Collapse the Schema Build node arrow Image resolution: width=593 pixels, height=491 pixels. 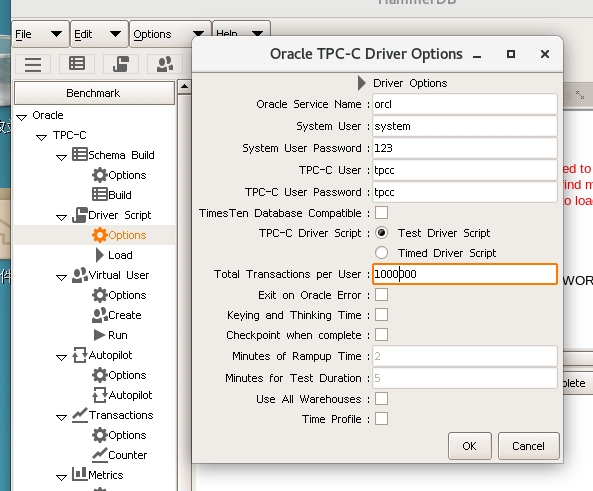click(x=61, y=157)
